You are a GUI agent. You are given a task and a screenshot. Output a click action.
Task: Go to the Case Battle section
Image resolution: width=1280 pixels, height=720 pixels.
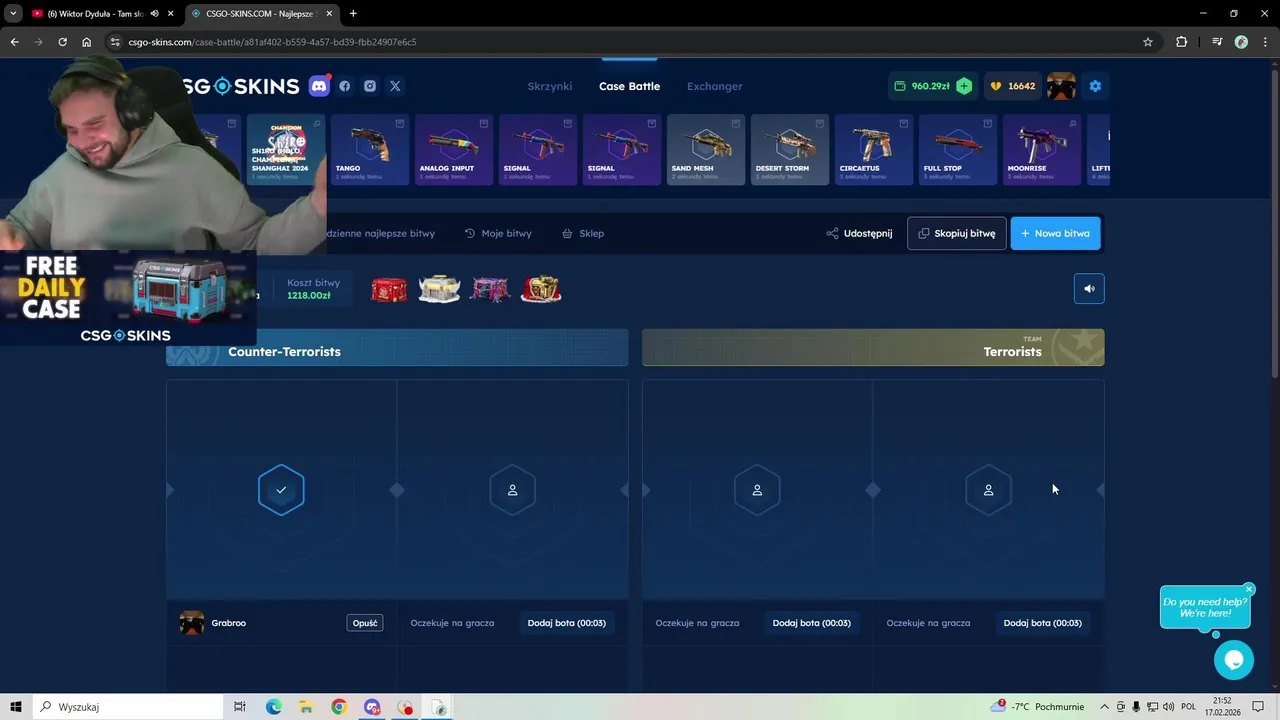629,86
